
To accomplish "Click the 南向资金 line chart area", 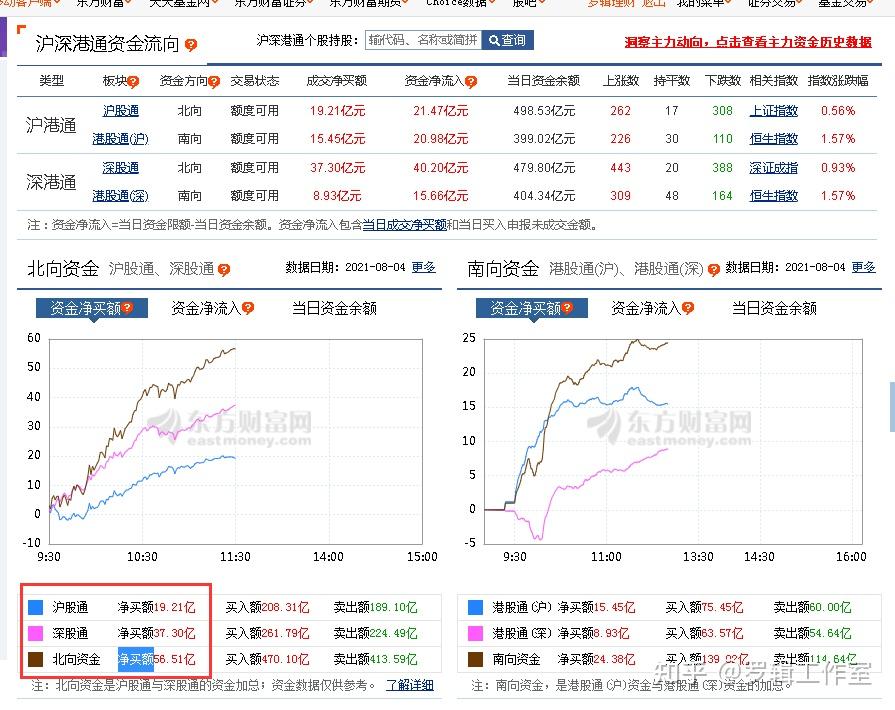I will pyautogui.click(x=673, y=441).
